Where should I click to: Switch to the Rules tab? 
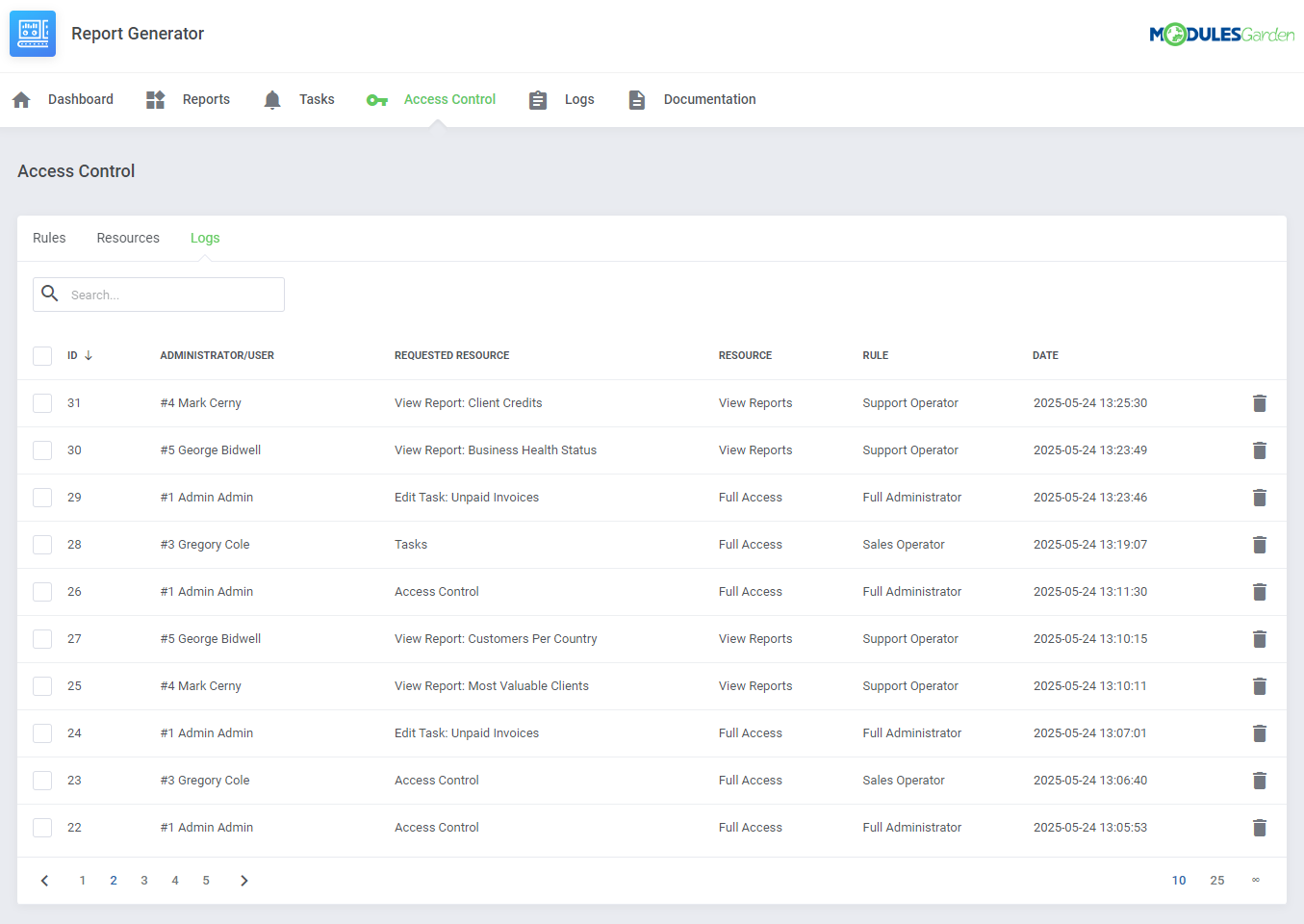tap(49, 238)
